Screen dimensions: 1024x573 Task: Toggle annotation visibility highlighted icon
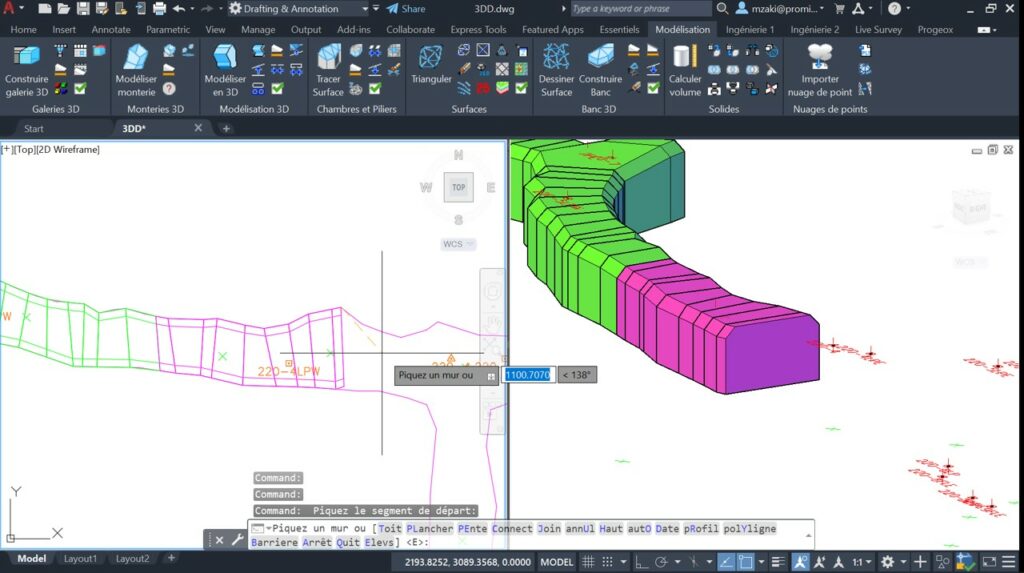click(801, 562)
